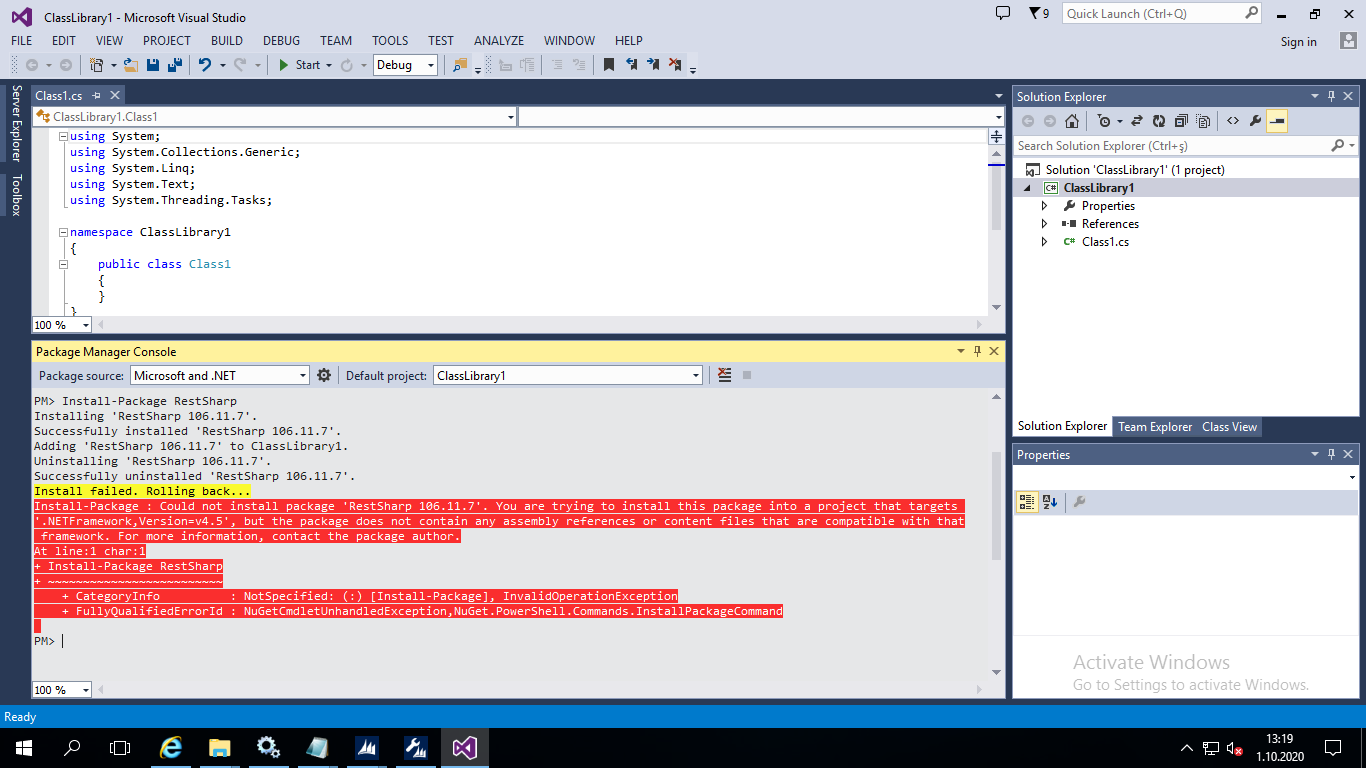
Task: Open the DEBUG menu
Action: point(281,40)
